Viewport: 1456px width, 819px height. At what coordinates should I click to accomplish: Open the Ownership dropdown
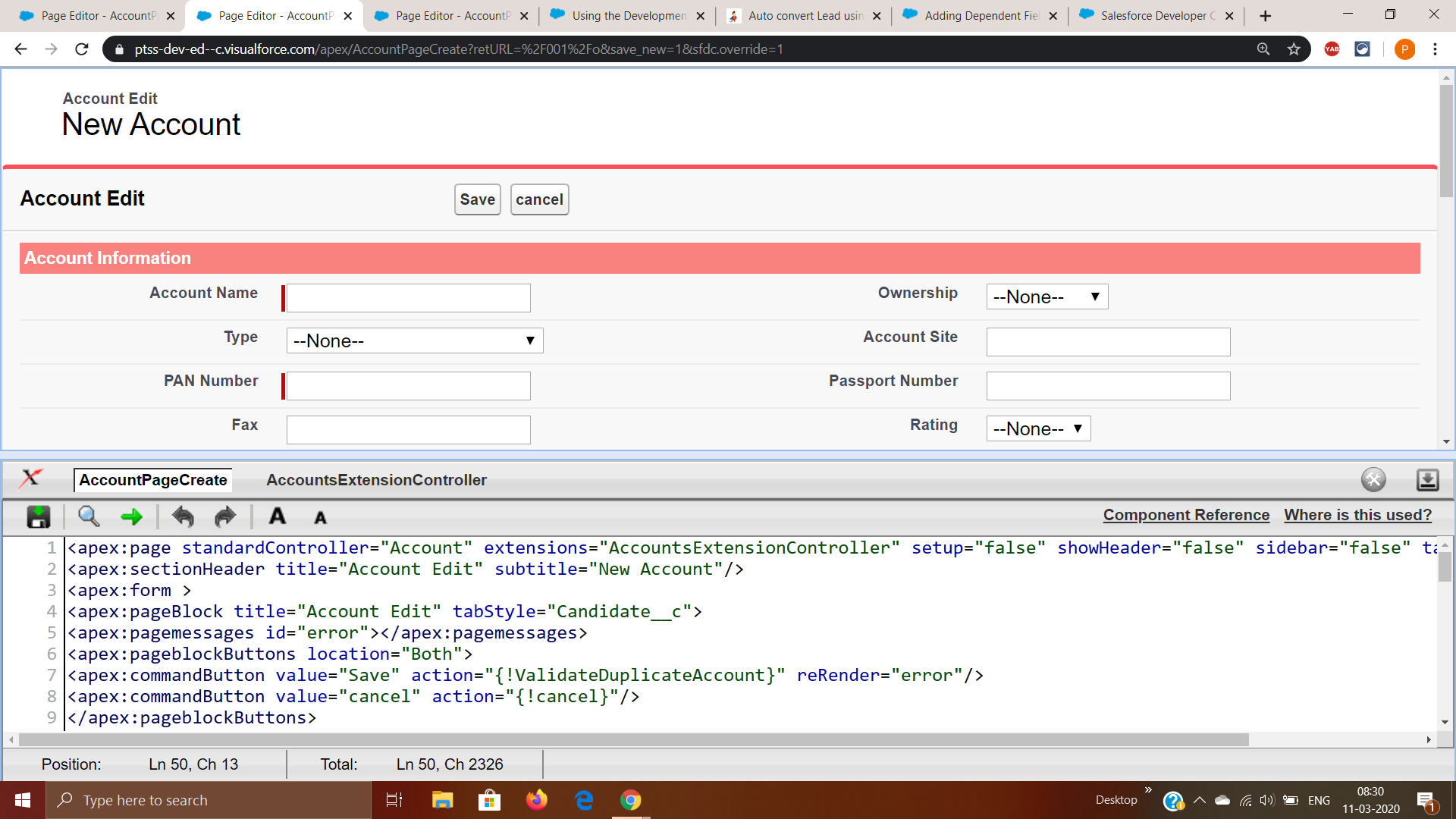click(1046, 297)
